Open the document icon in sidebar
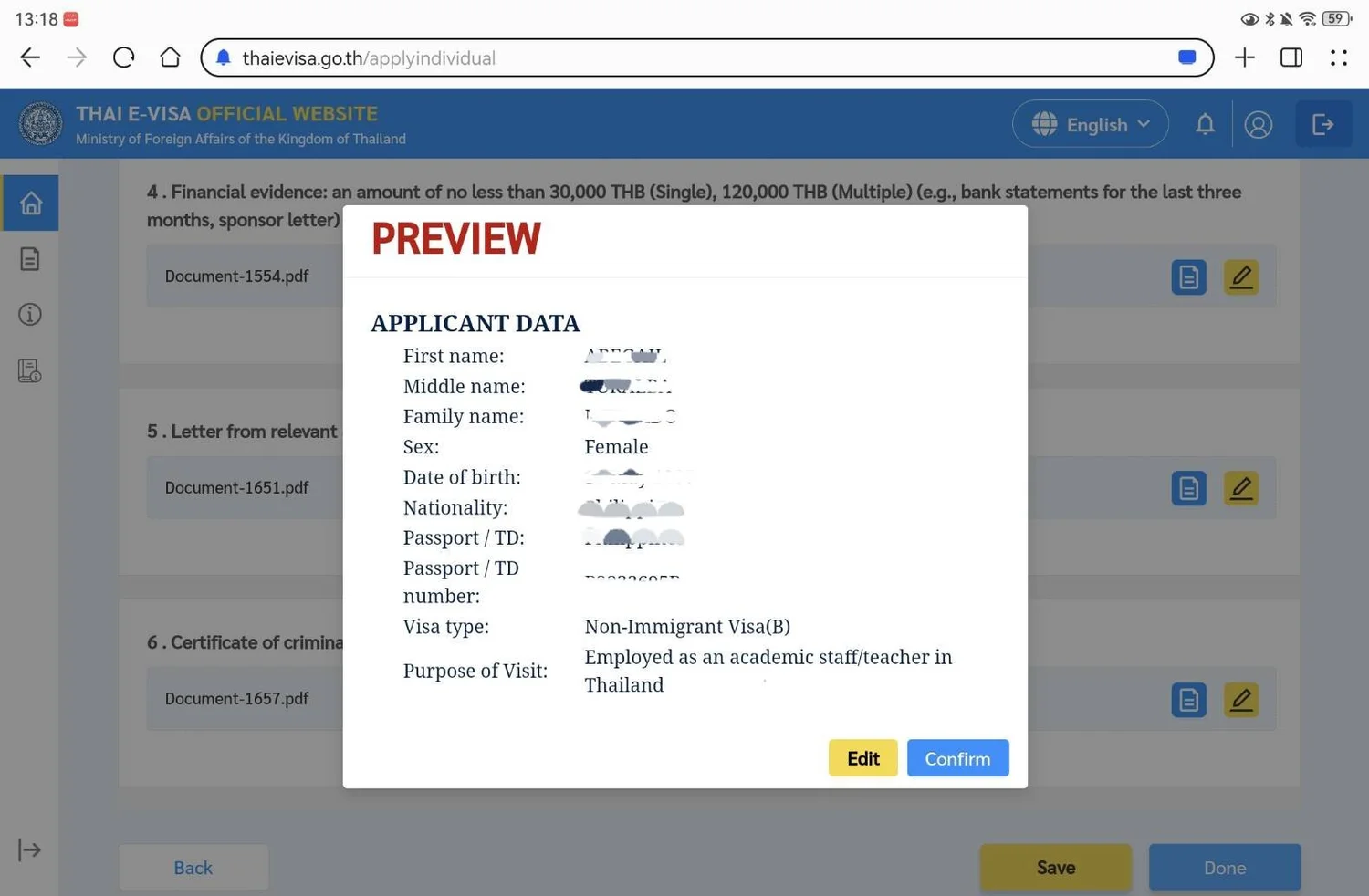 pos(30,259)
